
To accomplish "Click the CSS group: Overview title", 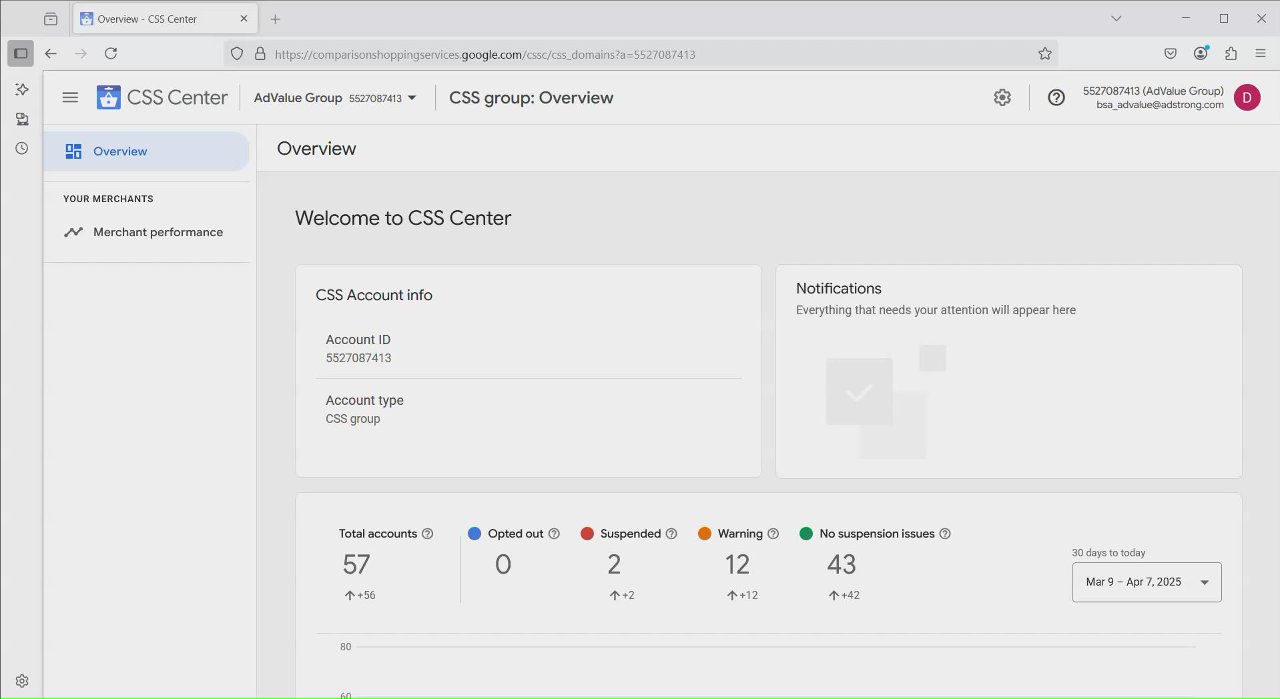I will (x=531, y=98).
